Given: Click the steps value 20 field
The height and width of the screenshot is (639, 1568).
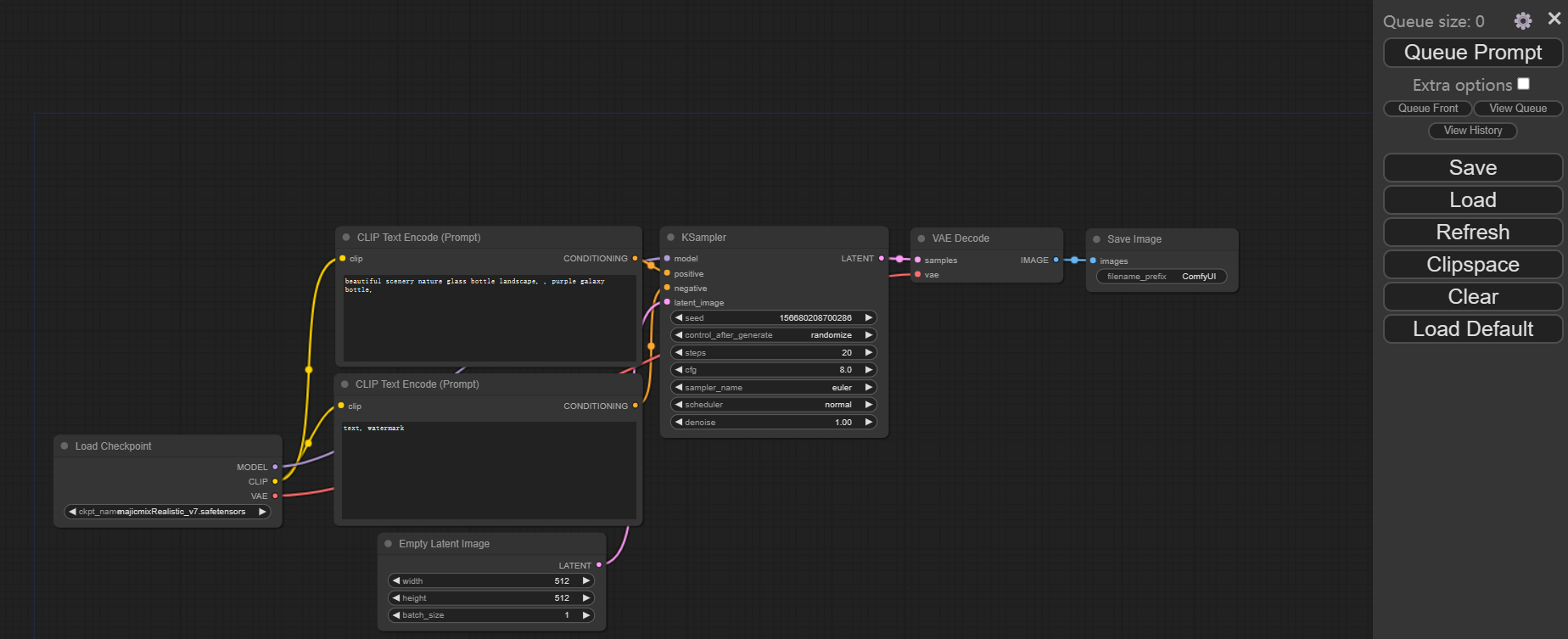Looking at the screenshot, I should [774, 352].
